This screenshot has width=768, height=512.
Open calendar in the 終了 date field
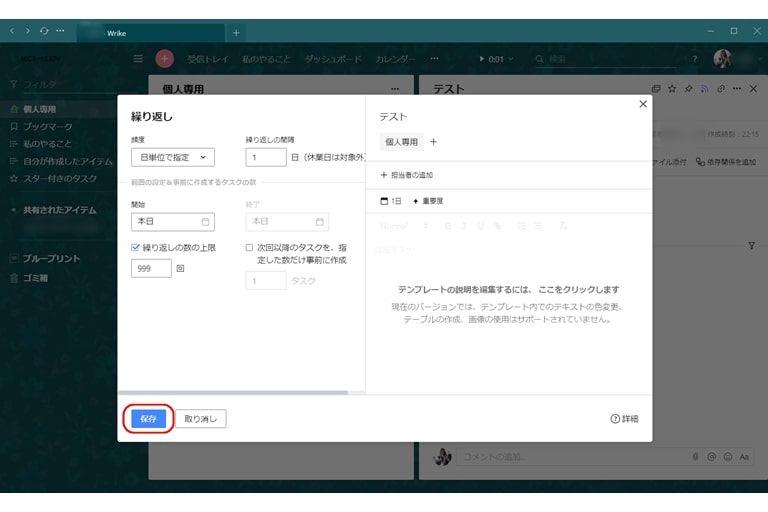(x=319, y=221)
